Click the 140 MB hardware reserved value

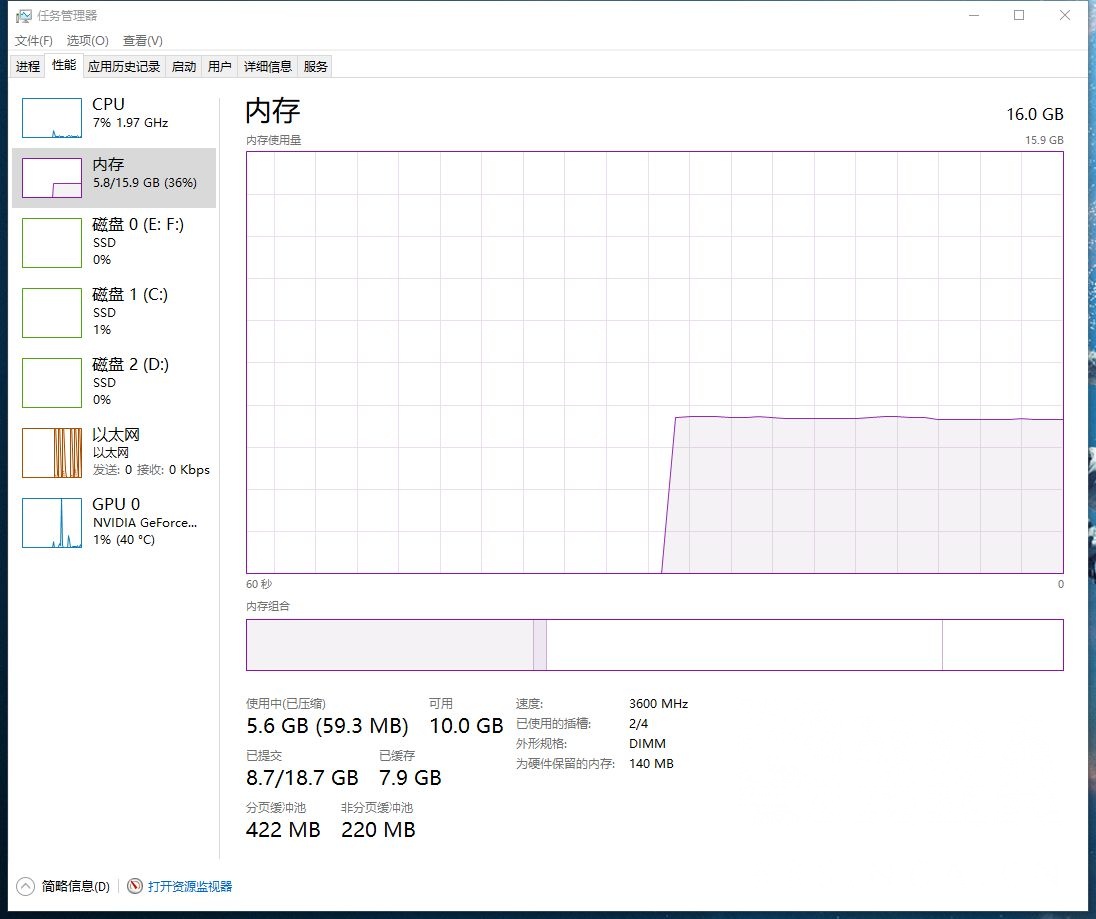pos(651,764)
